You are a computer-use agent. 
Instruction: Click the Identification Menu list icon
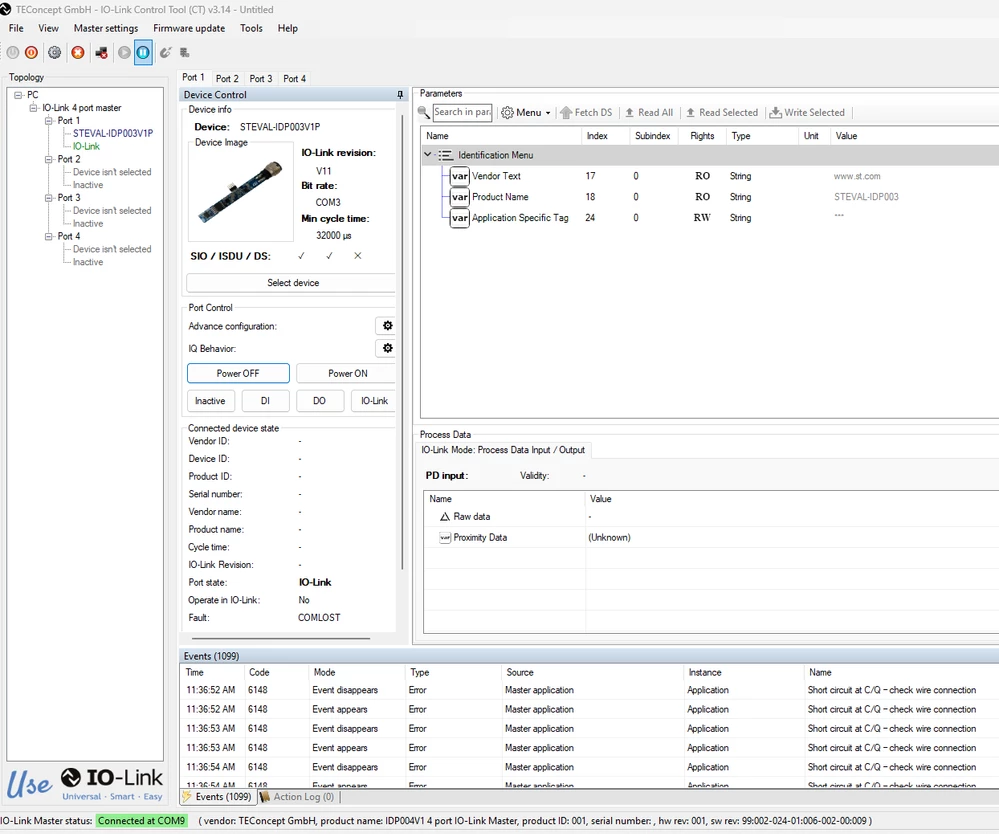(445, 155)
